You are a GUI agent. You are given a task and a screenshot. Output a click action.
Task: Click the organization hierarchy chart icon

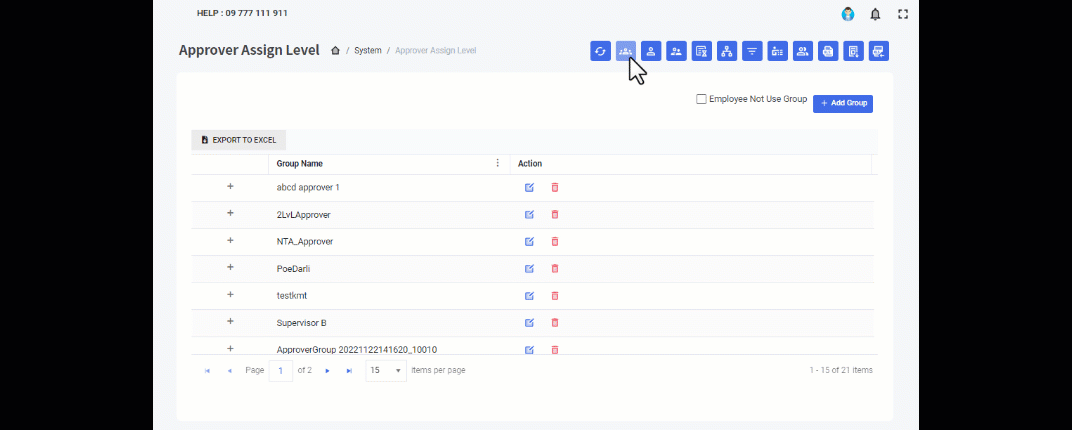[x=727, y=51]
